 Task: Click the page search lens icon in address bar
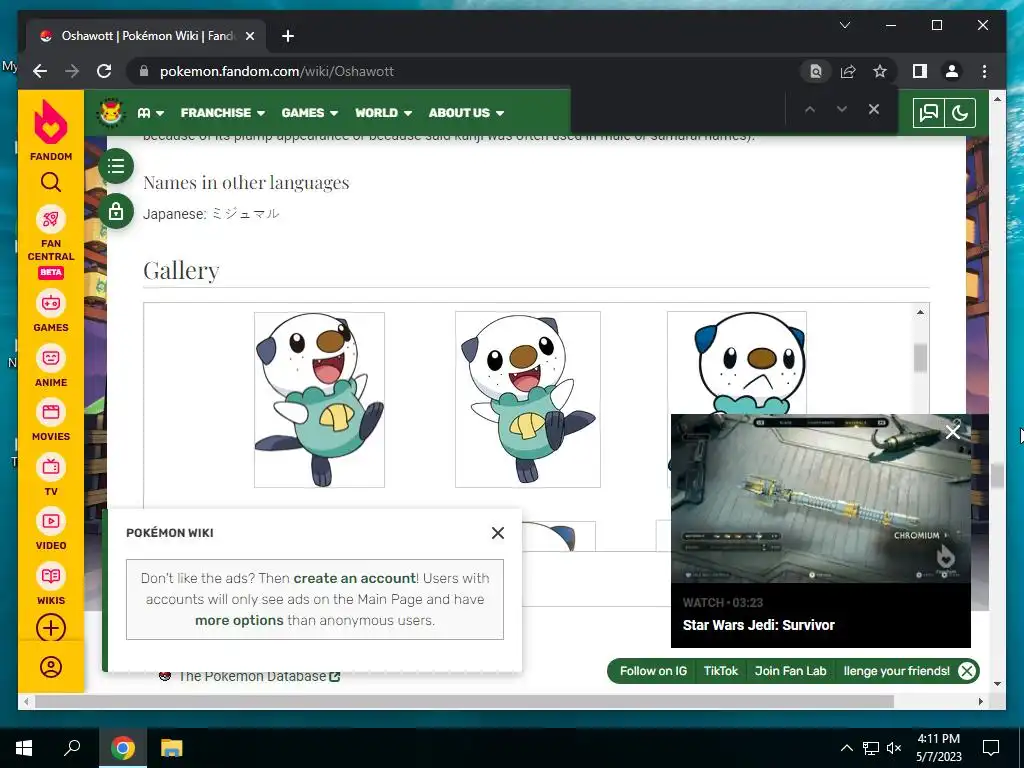pos(816,71)
